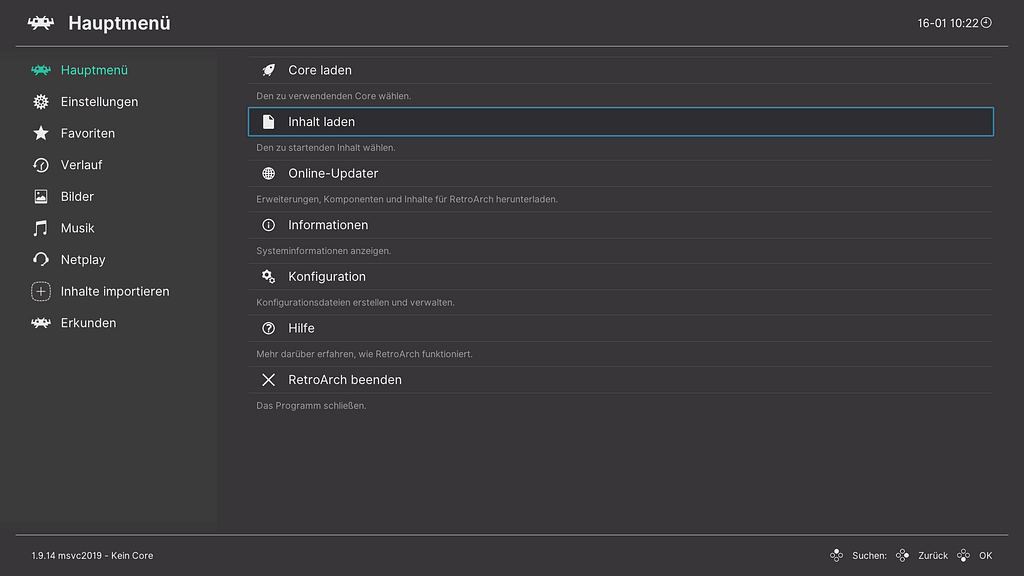Screen dimensions: 1024x576
Task: Click the RetroArch logo in header
Action: (41, 23)
